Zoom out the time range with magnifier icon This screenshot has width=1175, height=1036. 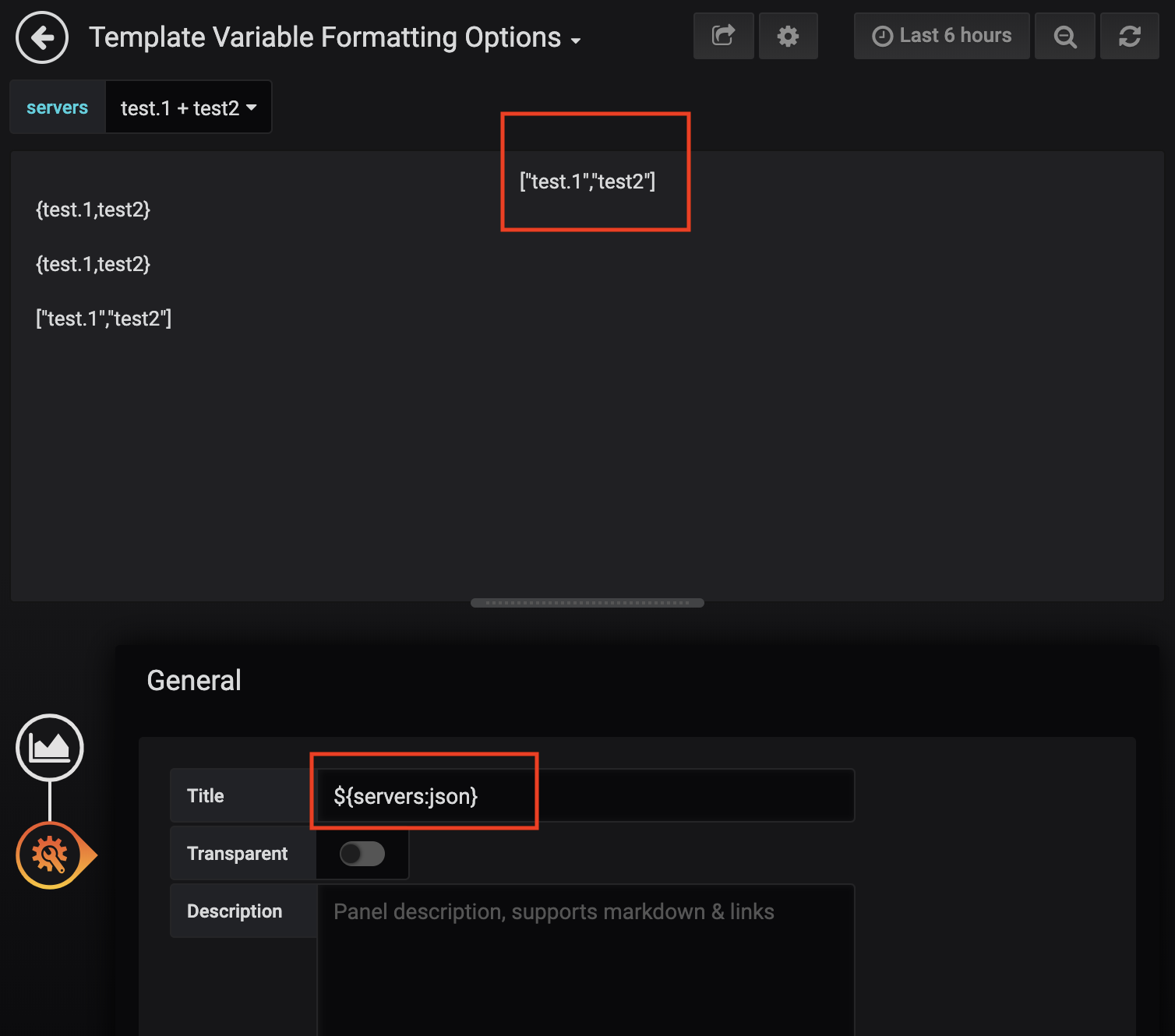click(1064, 35)
